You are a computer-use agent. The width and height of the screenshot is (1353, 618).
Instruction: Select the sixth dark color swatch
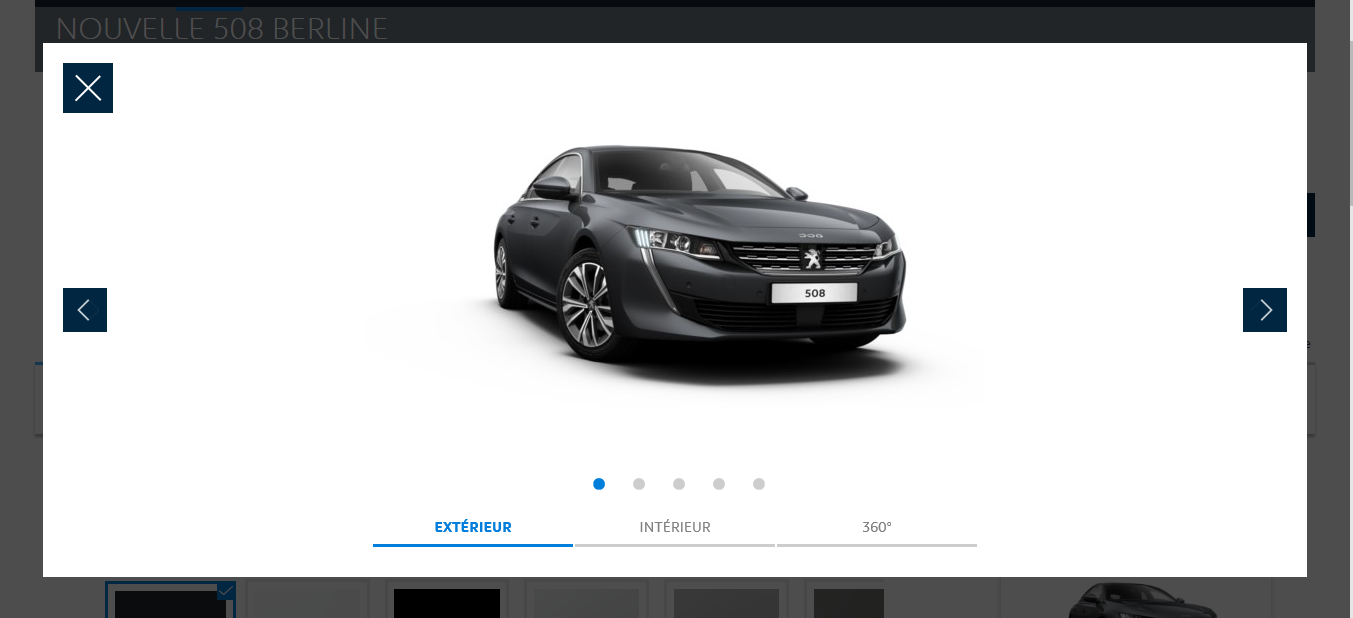point(848,602)
